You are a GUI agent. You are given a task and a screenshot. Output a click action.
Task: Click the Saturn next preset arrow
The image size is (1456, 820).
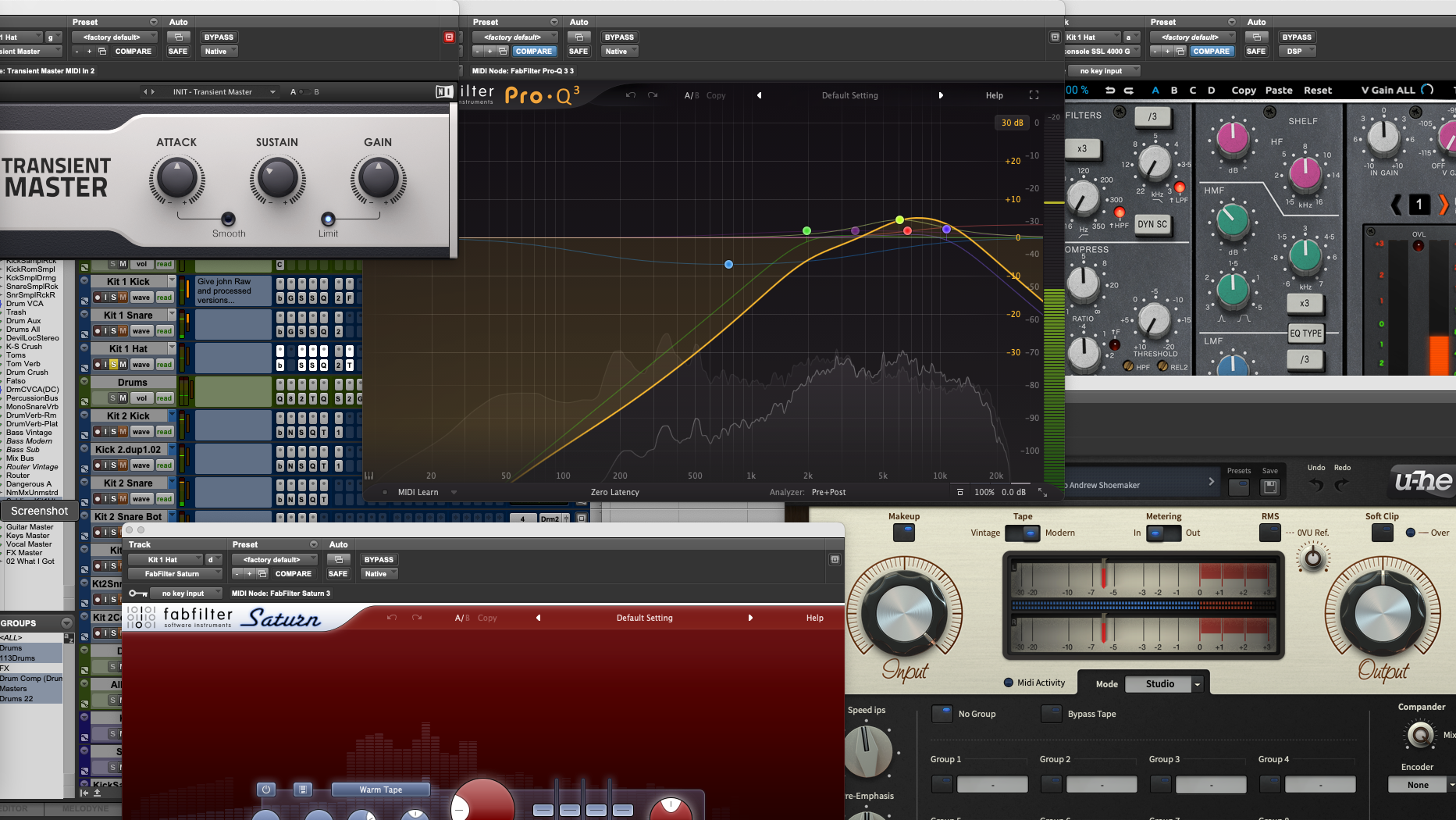tap(750, 618)
